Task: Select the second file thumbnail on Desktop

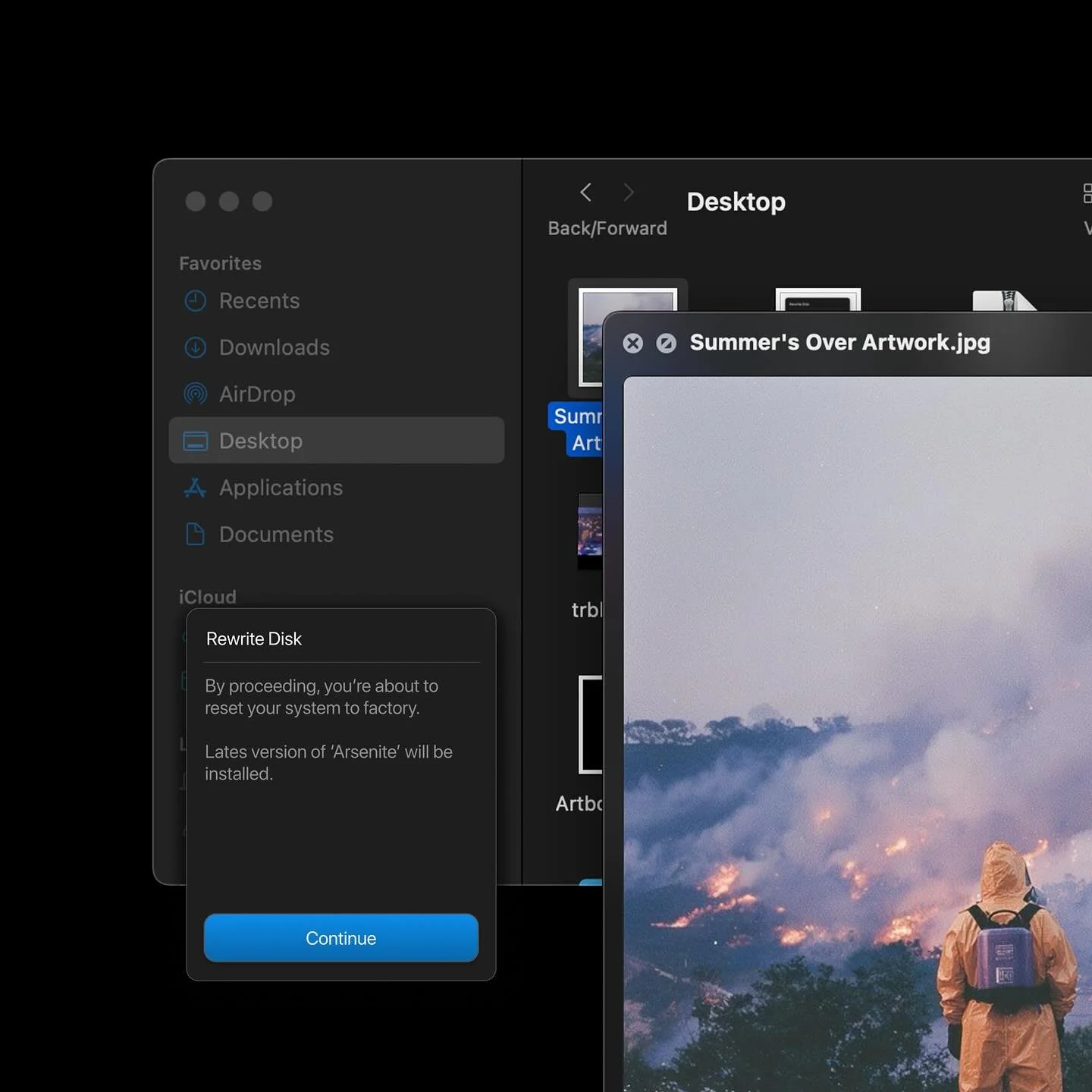Action: pos(817,300)
